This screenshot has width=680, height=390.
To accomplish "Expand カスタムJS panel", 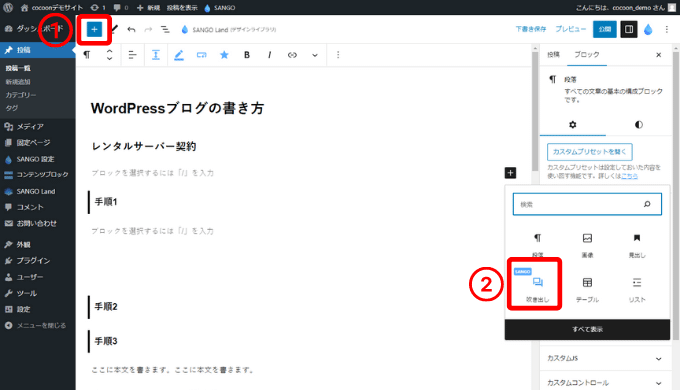I will (605, 358).
